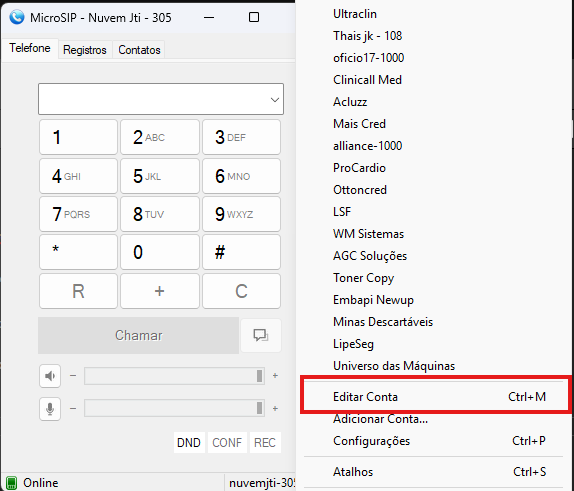The image size is (574, 491).
Task: Click the speaker volume slider
Action: (174, 376)
